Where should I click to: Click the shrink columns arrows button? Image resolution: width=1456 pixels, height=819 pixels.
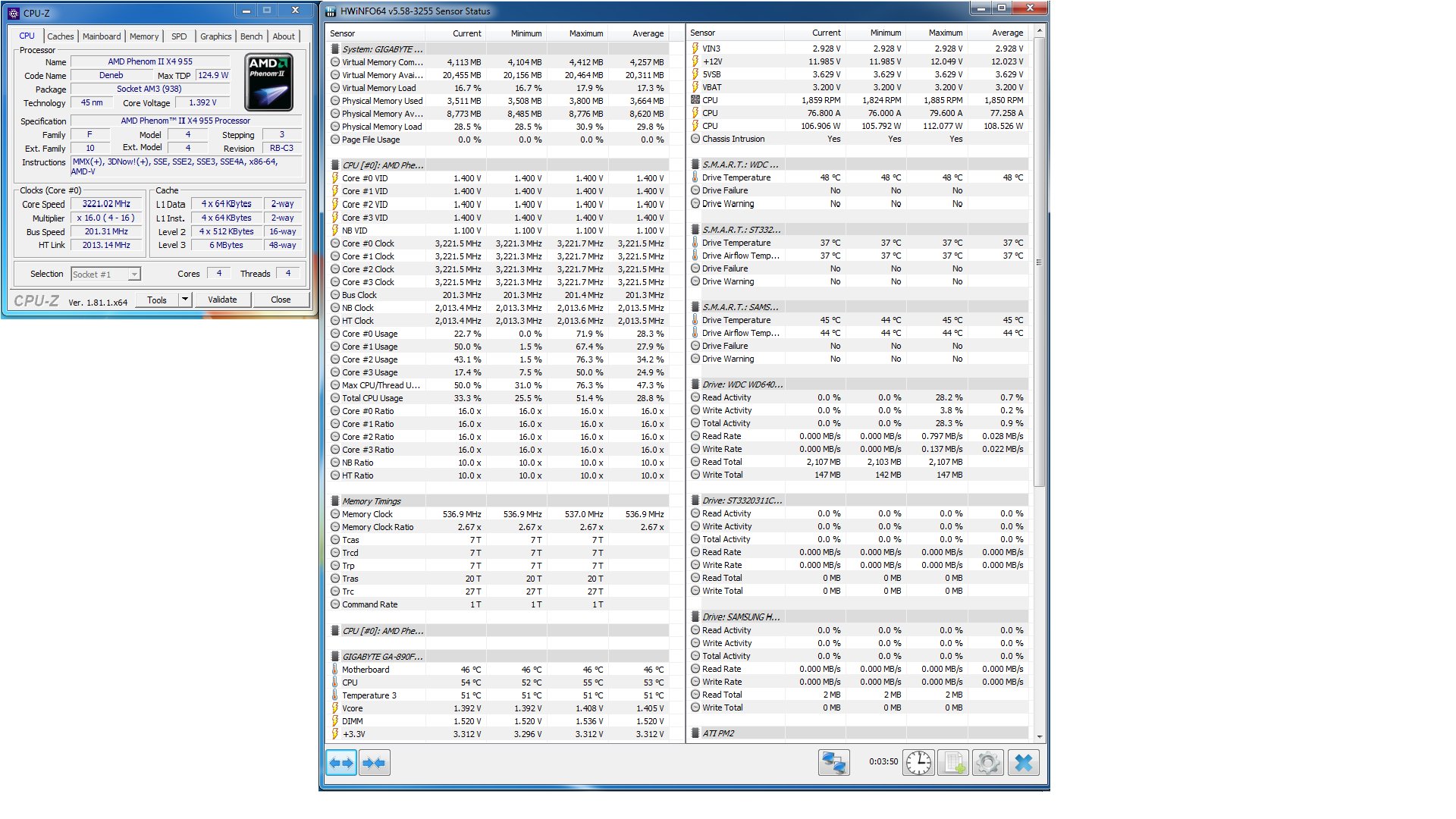coord(375,763)
